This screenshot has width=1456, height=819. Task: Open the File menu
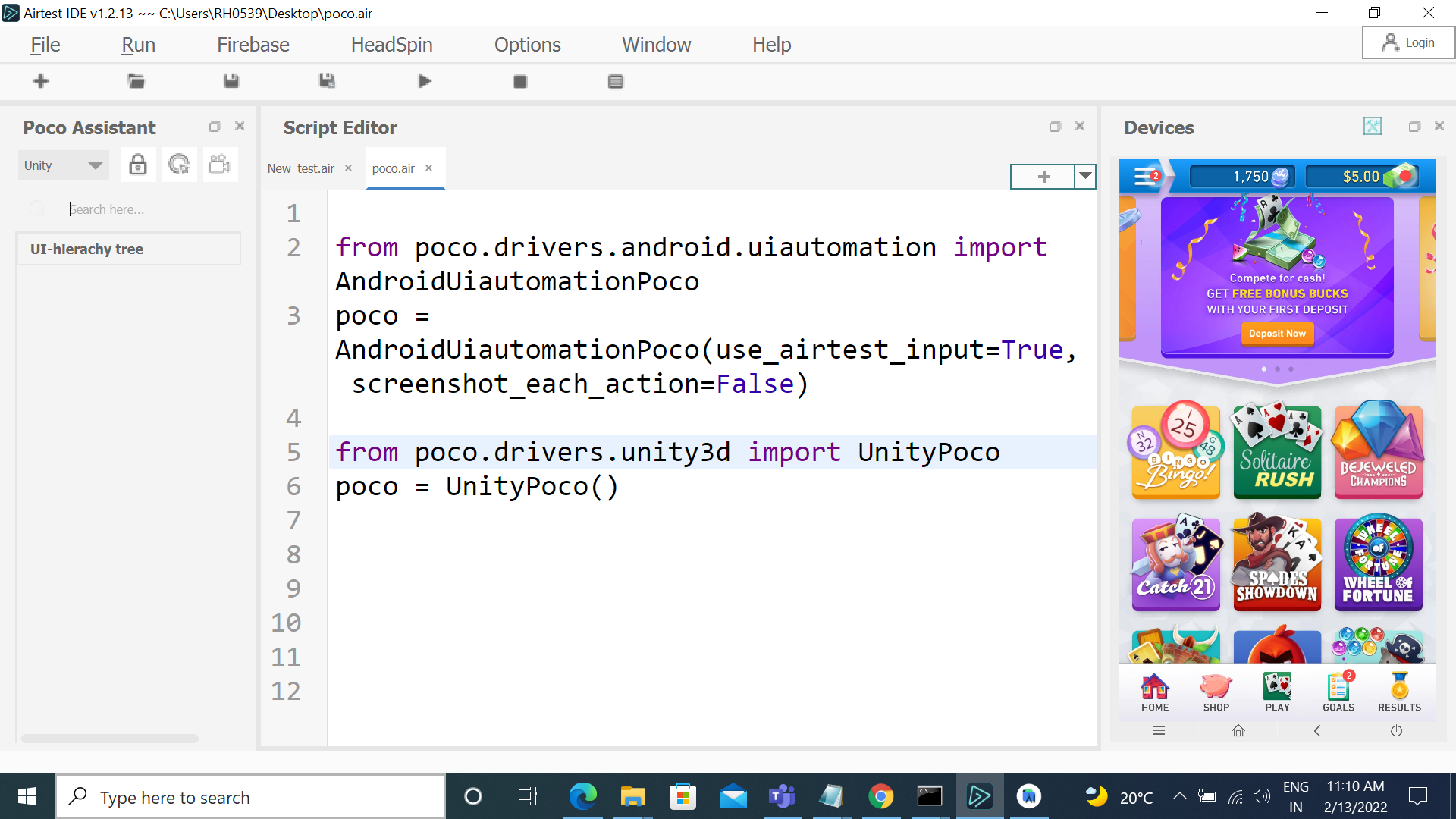tap(45, 45)
